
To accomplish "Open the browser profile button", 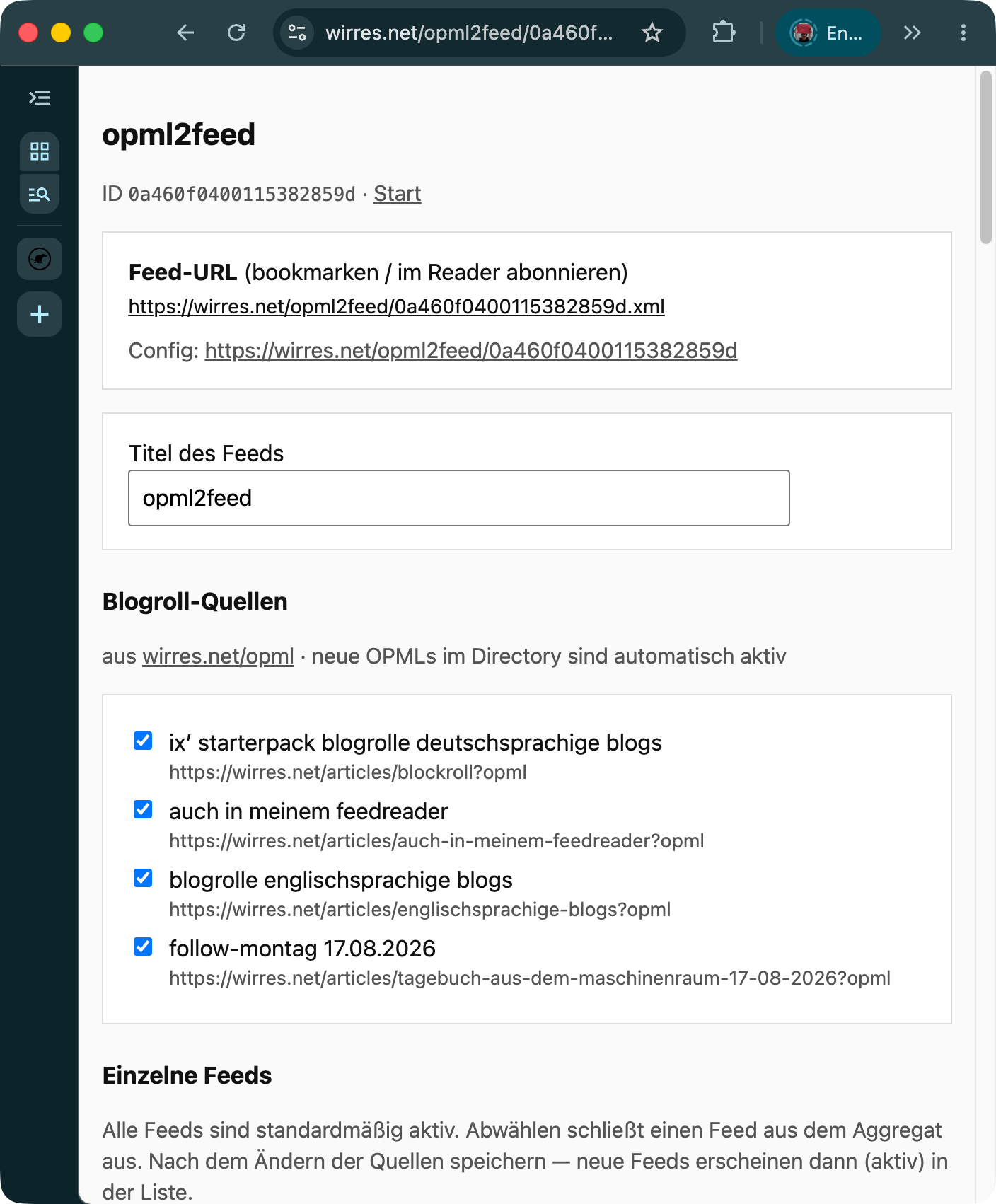I will [x=828, y=33].
